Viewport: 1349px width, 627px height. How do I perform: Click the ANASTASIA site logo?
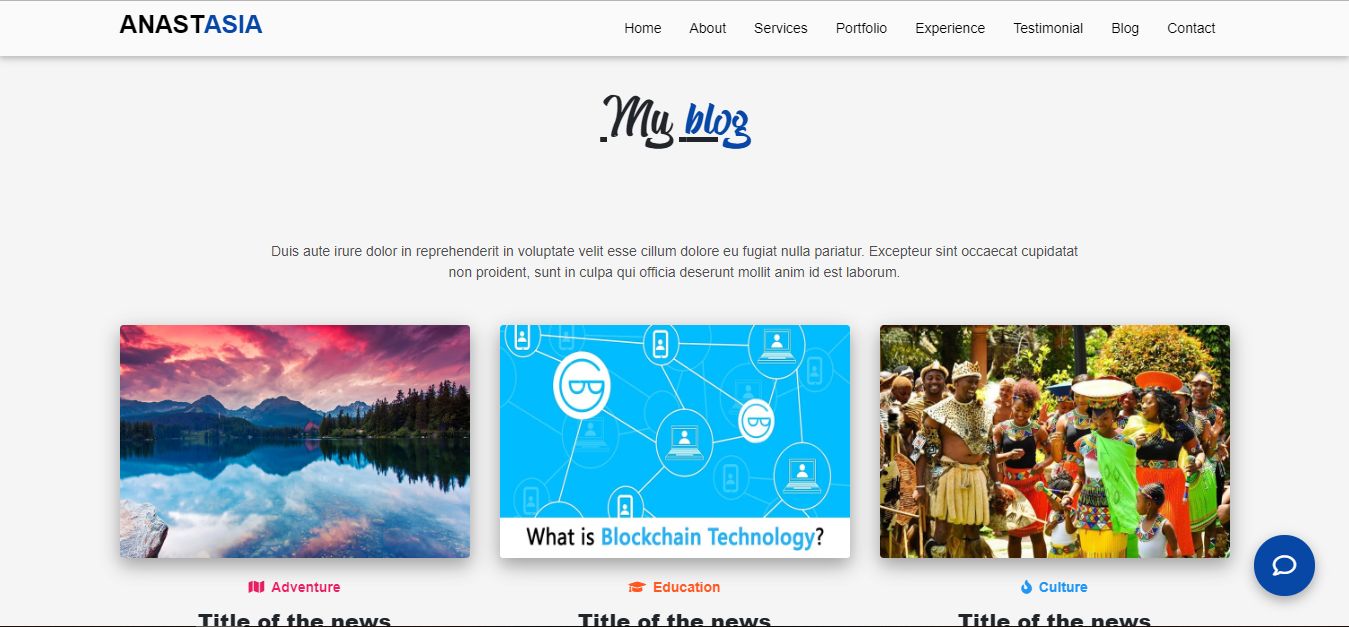click(191, 25)
